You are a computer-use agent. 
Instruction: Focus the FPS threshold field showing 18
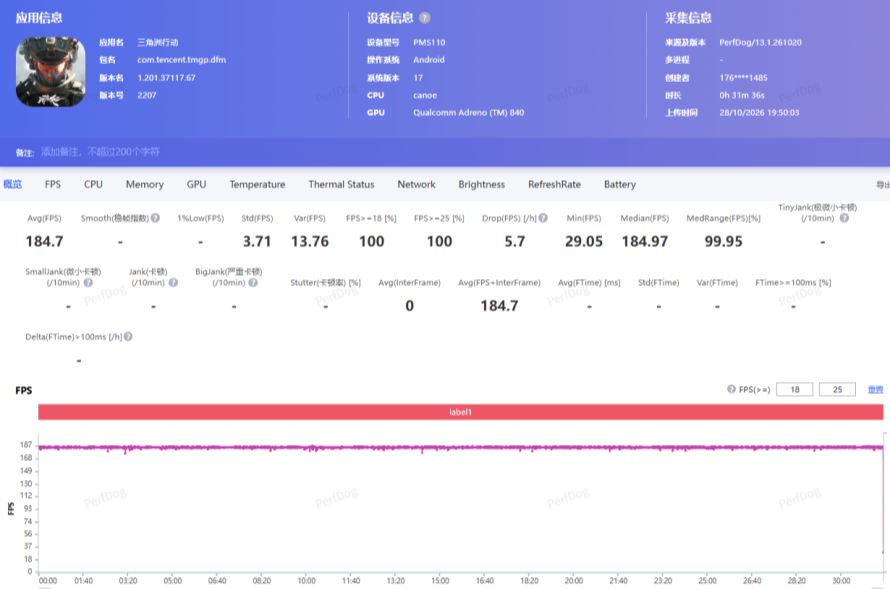coord(795,389)
